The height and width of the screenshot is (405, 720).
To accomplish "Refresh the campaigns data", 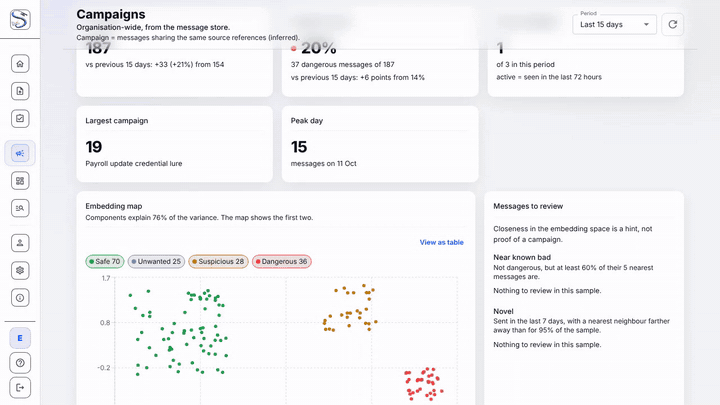I will pos(672,24).
